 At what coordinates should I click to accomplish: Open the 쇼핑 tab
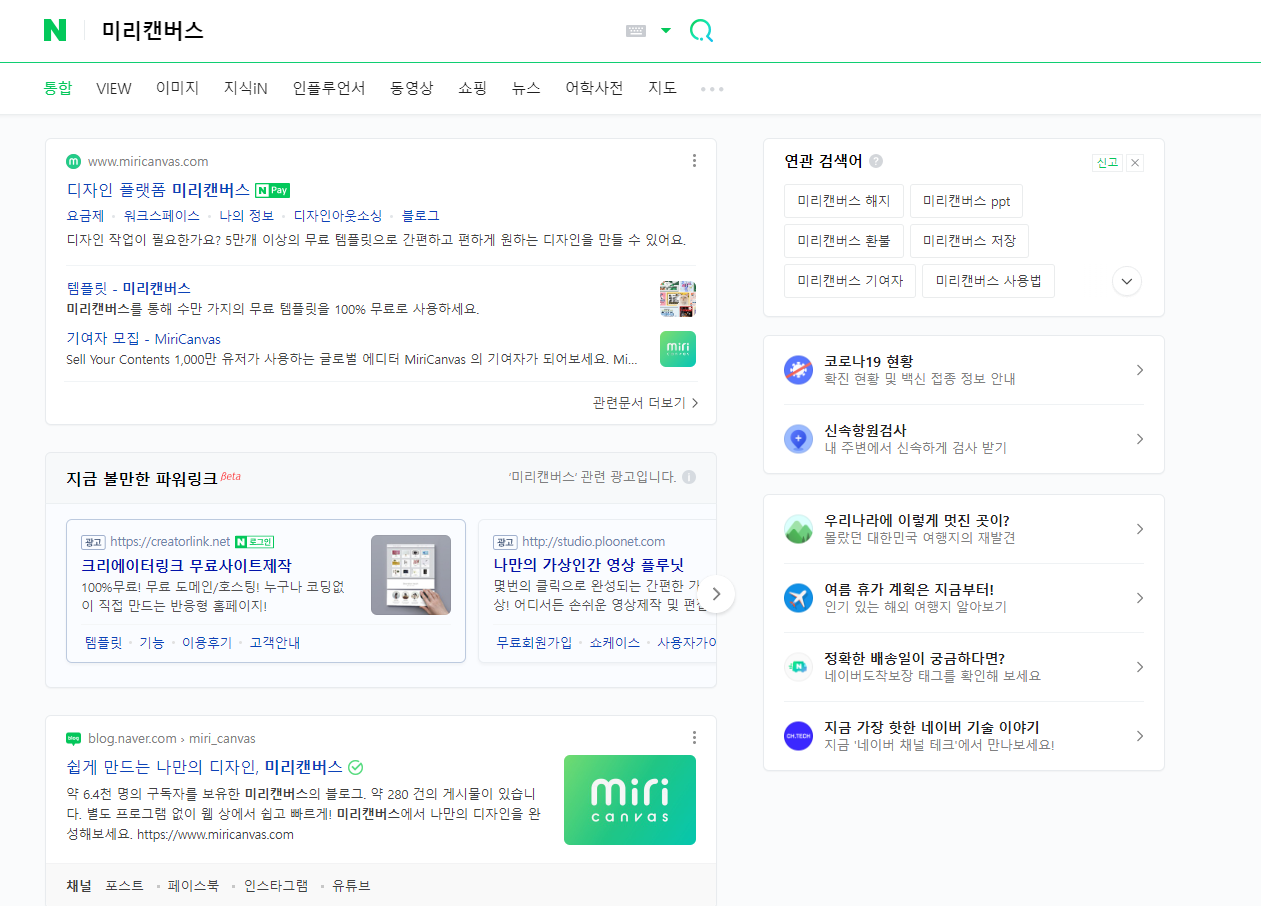[473, 88]
